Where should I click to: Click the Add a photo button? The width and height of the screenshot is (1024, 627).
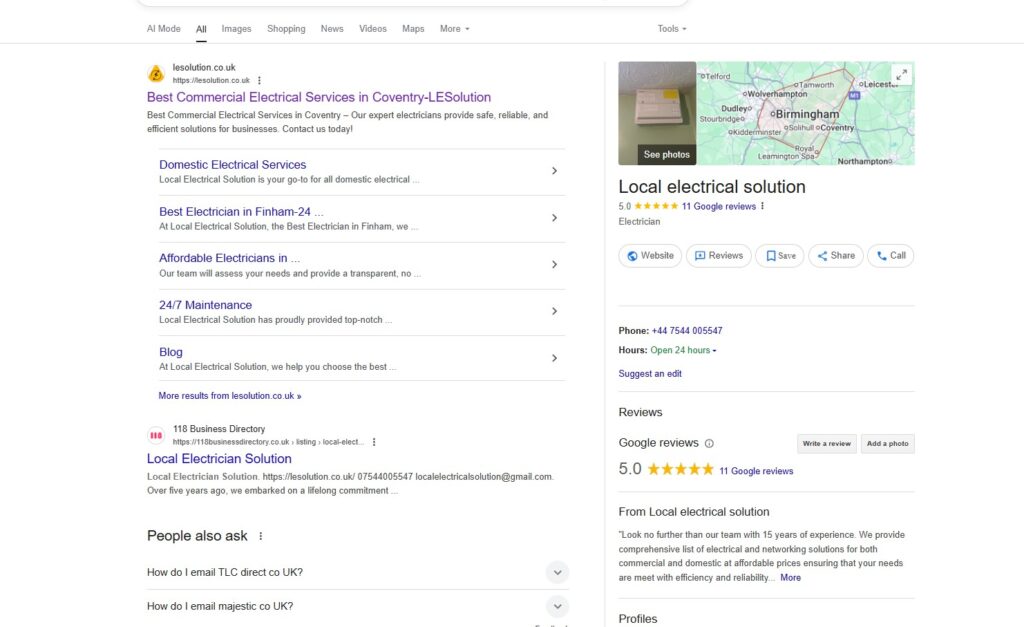click(888, 443)
